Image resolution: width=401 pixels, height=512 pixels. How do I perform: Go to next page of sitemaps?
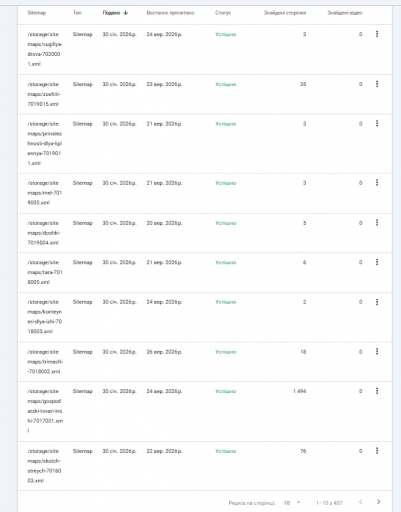[x=378, y=502]
